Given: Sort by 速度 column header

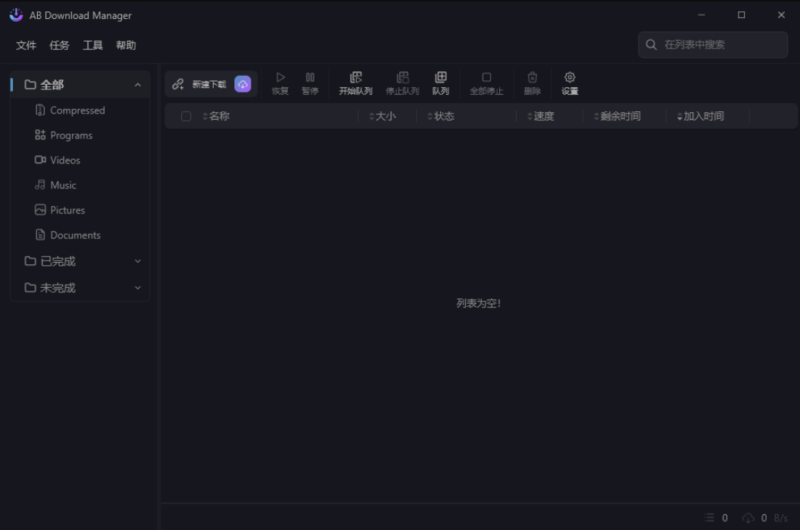Looking at the screenshot, I should 540,116.
